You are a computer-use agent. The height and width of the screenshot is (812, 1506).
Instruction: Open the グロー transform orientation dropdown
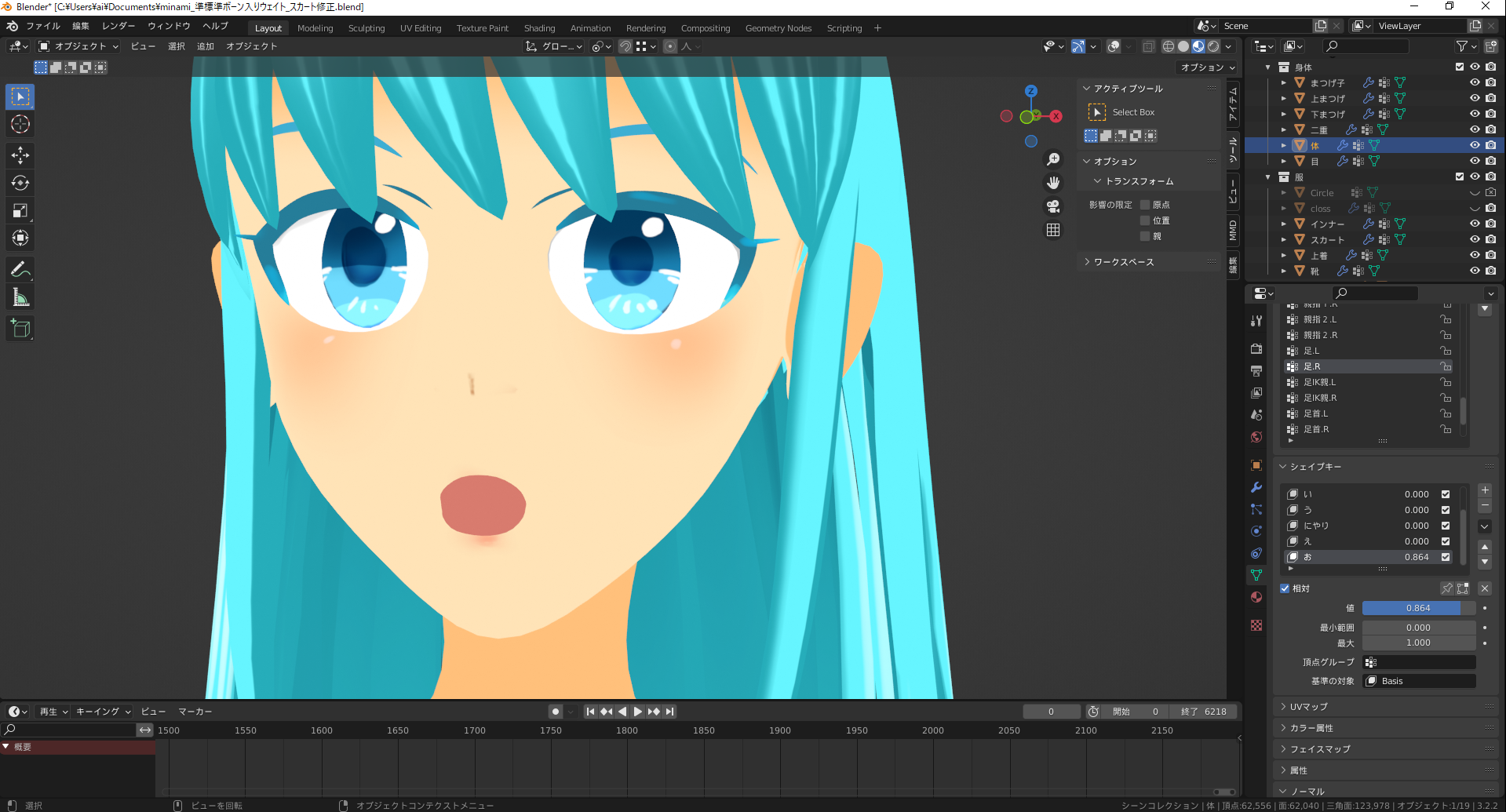click(x=554, y=46)
